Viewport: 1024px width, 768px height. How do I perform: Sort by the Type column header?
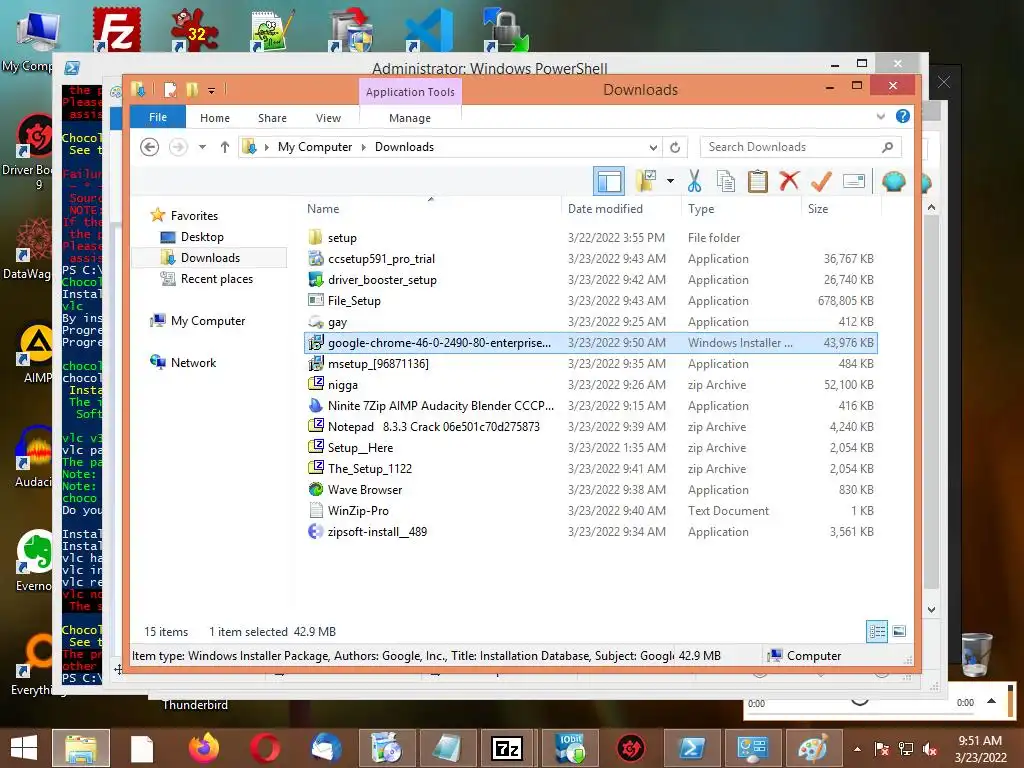coord(701,209)
